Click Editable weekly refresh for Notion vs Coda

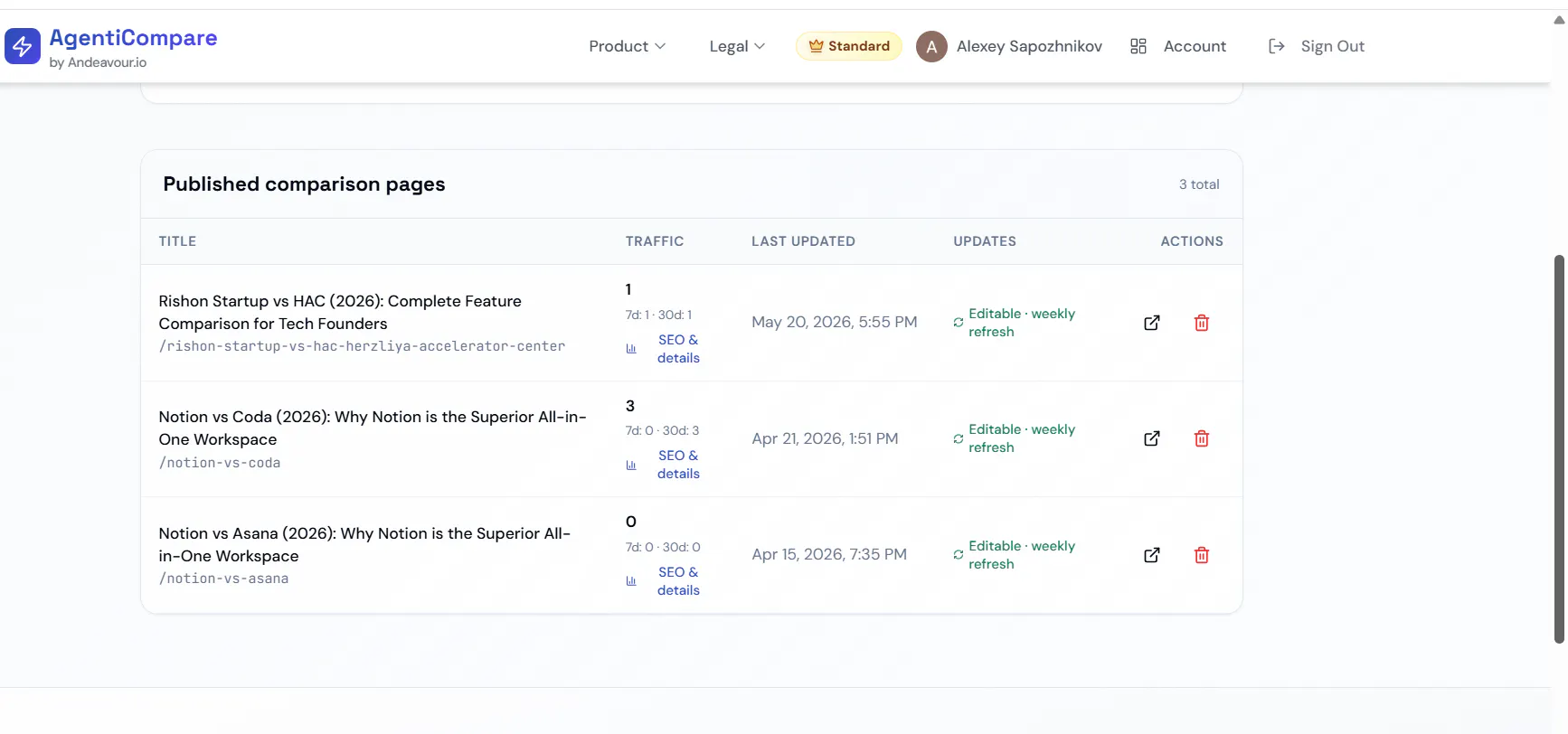click(1022, 438)
